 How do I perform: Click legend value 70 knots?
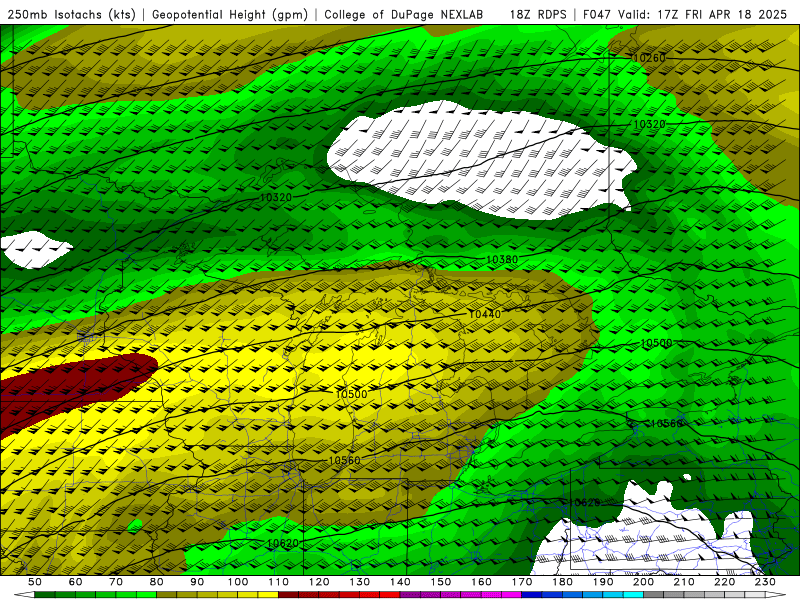pos(116,582)
